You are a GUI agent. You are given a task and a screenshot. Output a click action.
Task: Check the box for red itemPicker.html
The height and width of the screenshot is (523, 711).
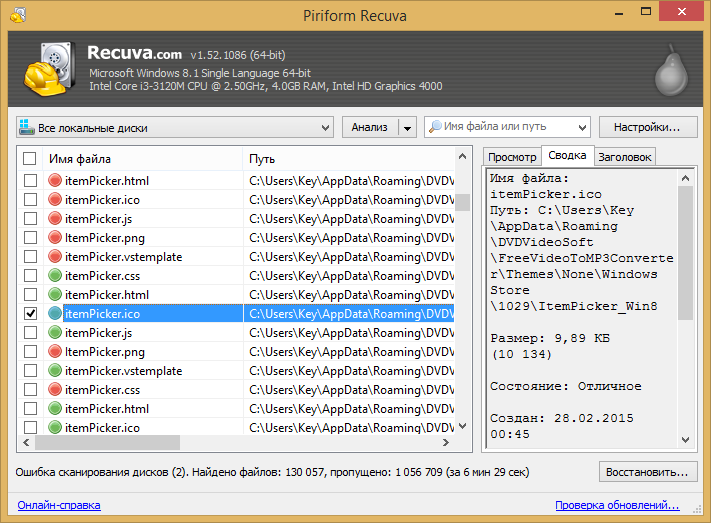point(30,181)
